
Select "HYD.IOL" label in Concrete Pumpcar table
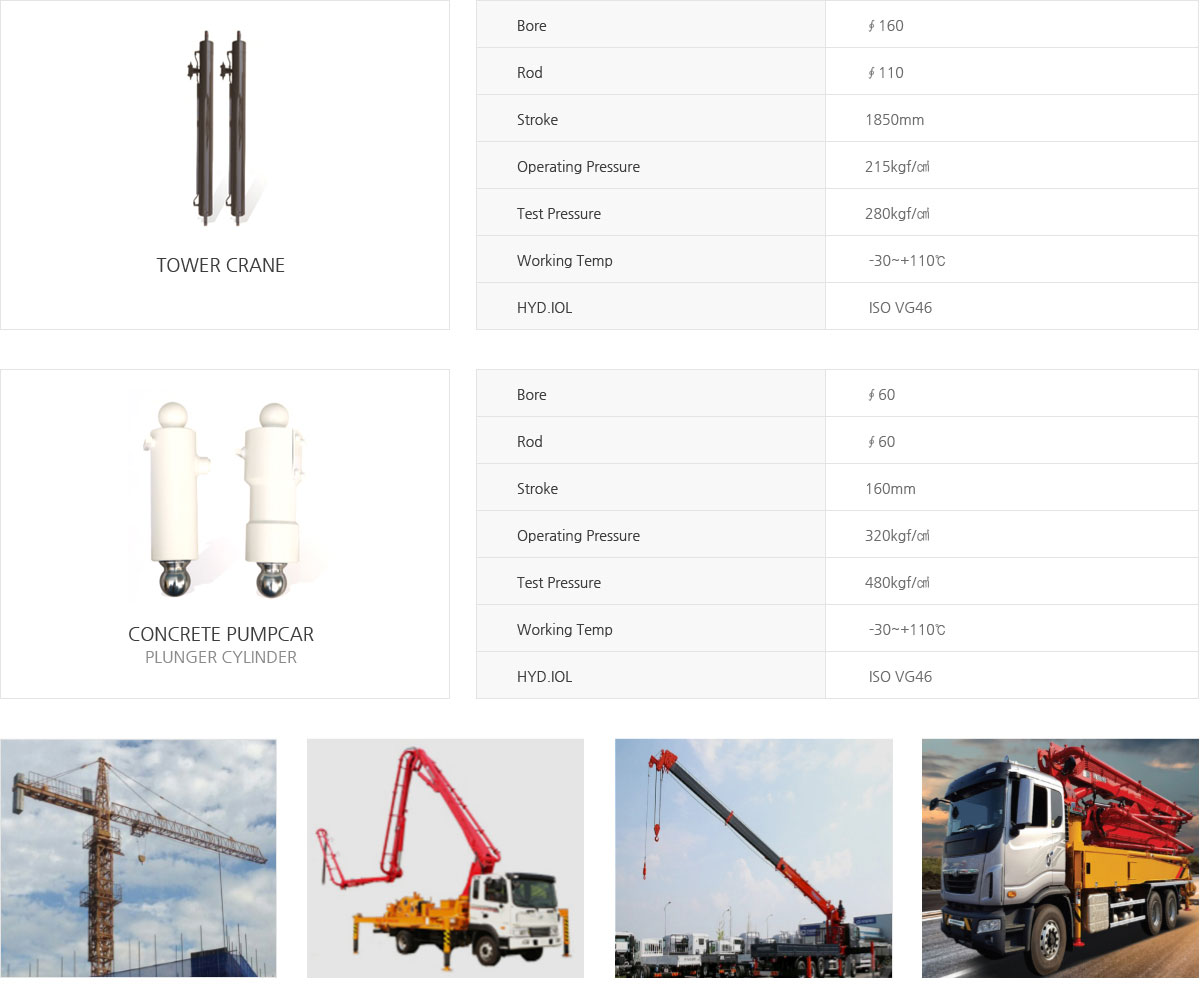coord(545,676)
